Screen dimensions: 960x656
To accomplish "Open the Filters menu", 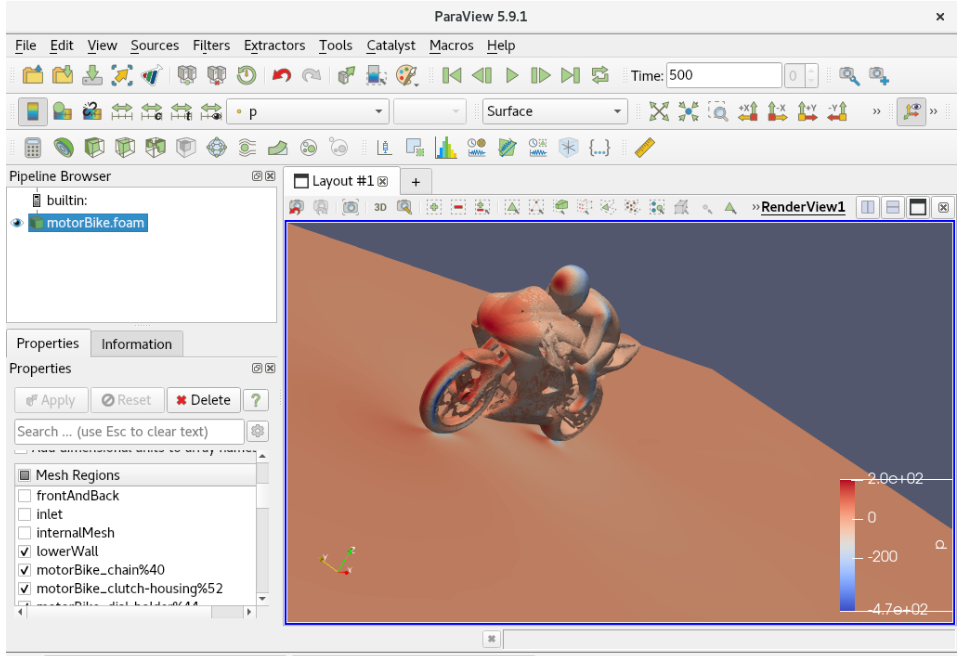I will (x=211, y=45).
